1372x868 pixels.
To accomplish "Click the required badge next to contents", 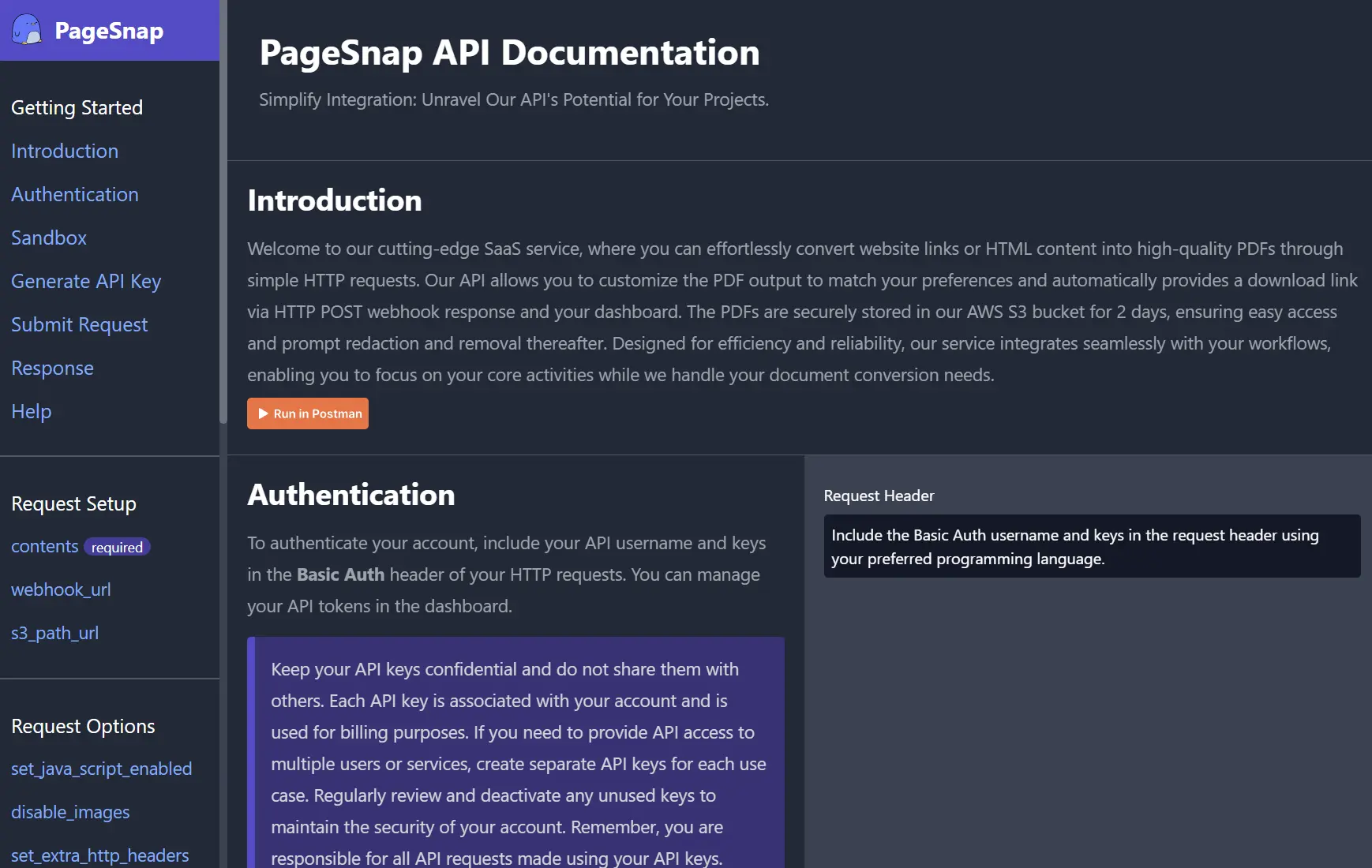I will pyautogui.click(x=117, y=547).
